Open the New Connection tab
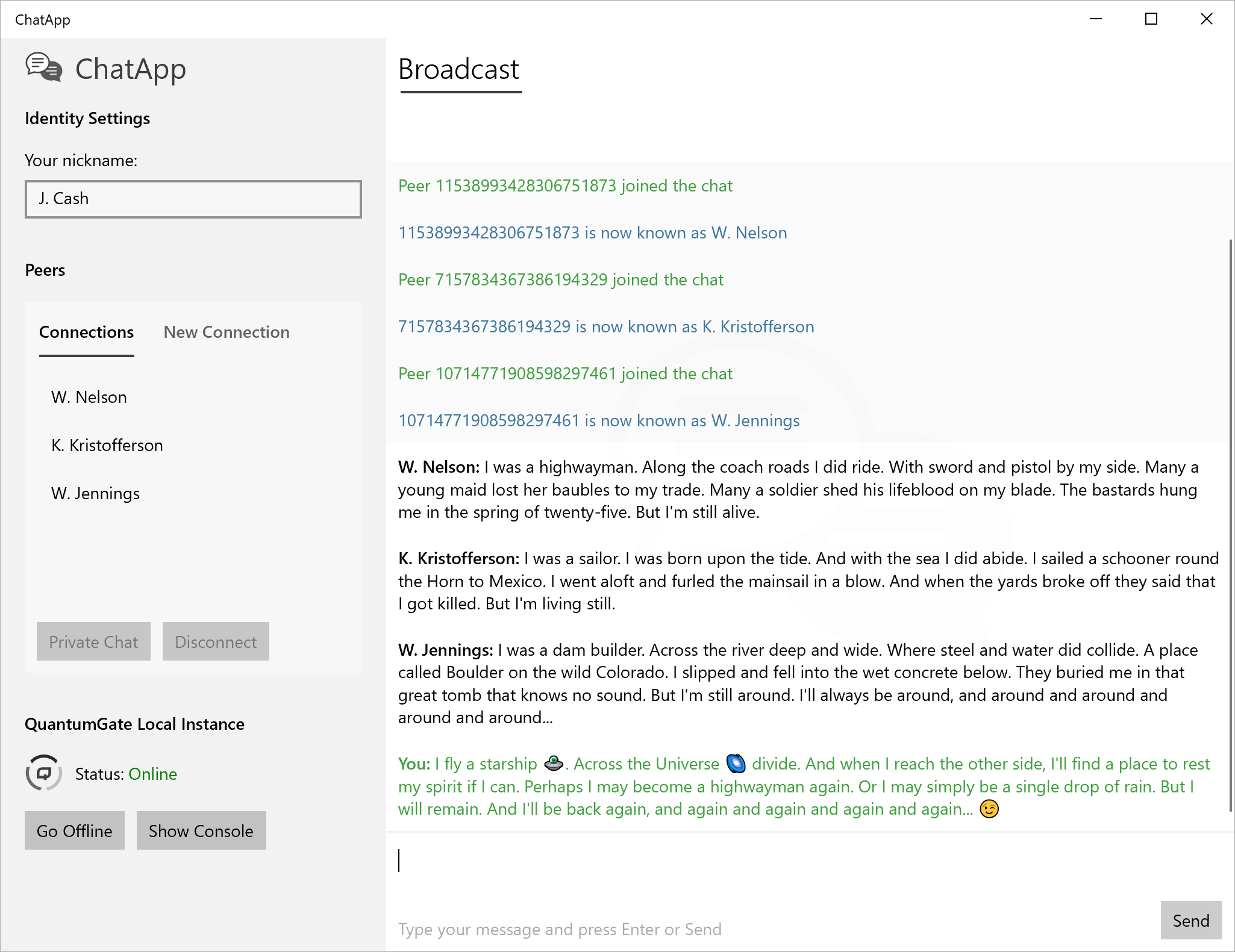Screen dimensions: 1235x952 point(226,332)
